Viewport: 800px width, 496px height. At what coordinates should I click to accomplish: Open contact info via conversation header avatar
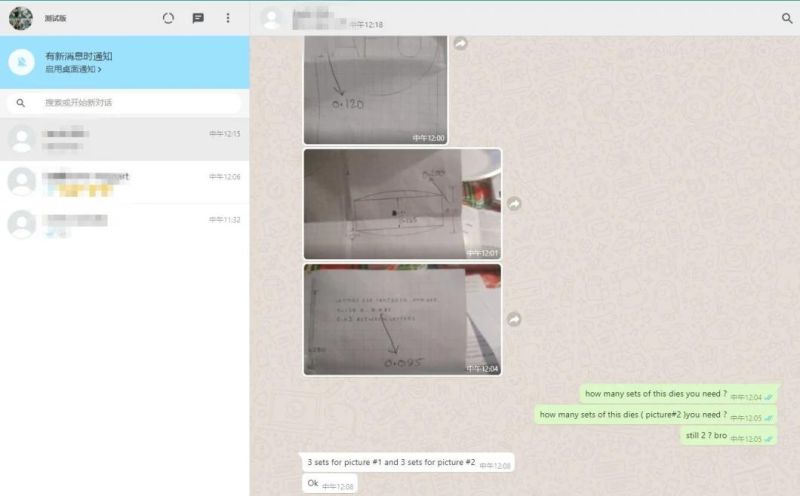(271, 18)
